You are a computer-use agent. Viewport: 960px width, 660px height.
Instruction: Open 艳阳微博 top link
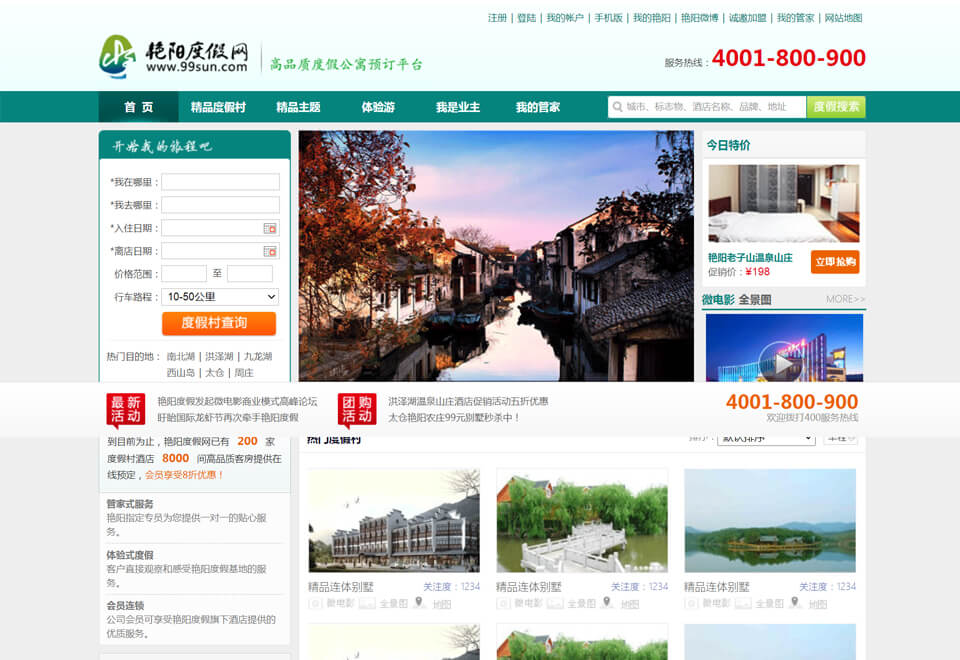pos(700,18)
